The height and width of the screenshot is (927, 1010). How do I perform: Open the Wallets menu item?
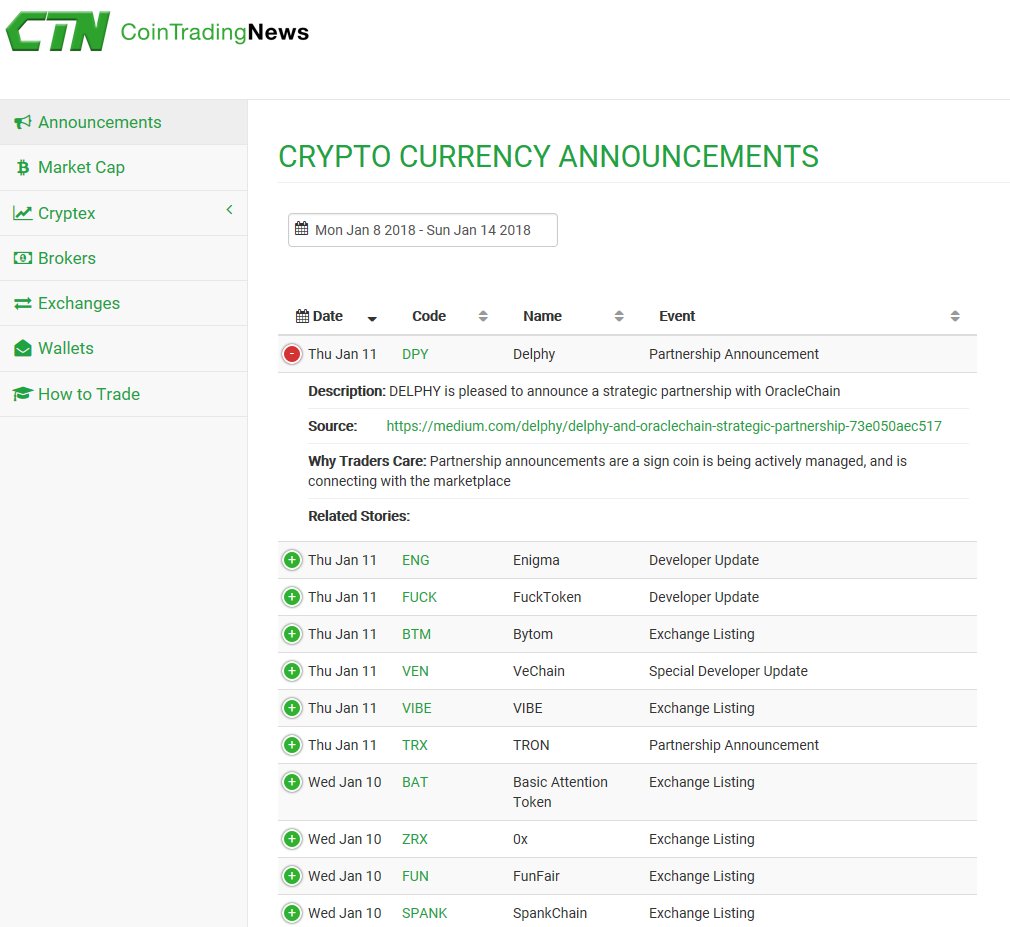124,349
